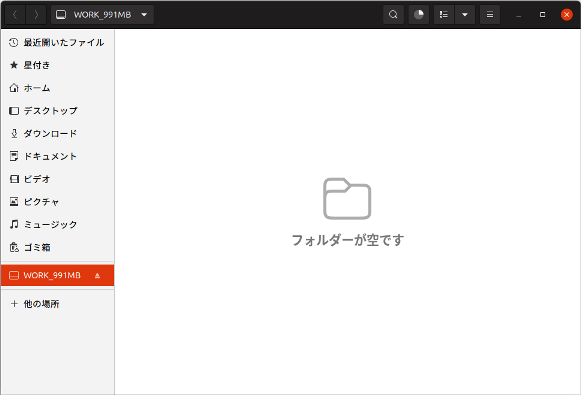Viewport: 581px width, 395px height.
Task: Open view options dropdown arrow
Action: point(465,15)
